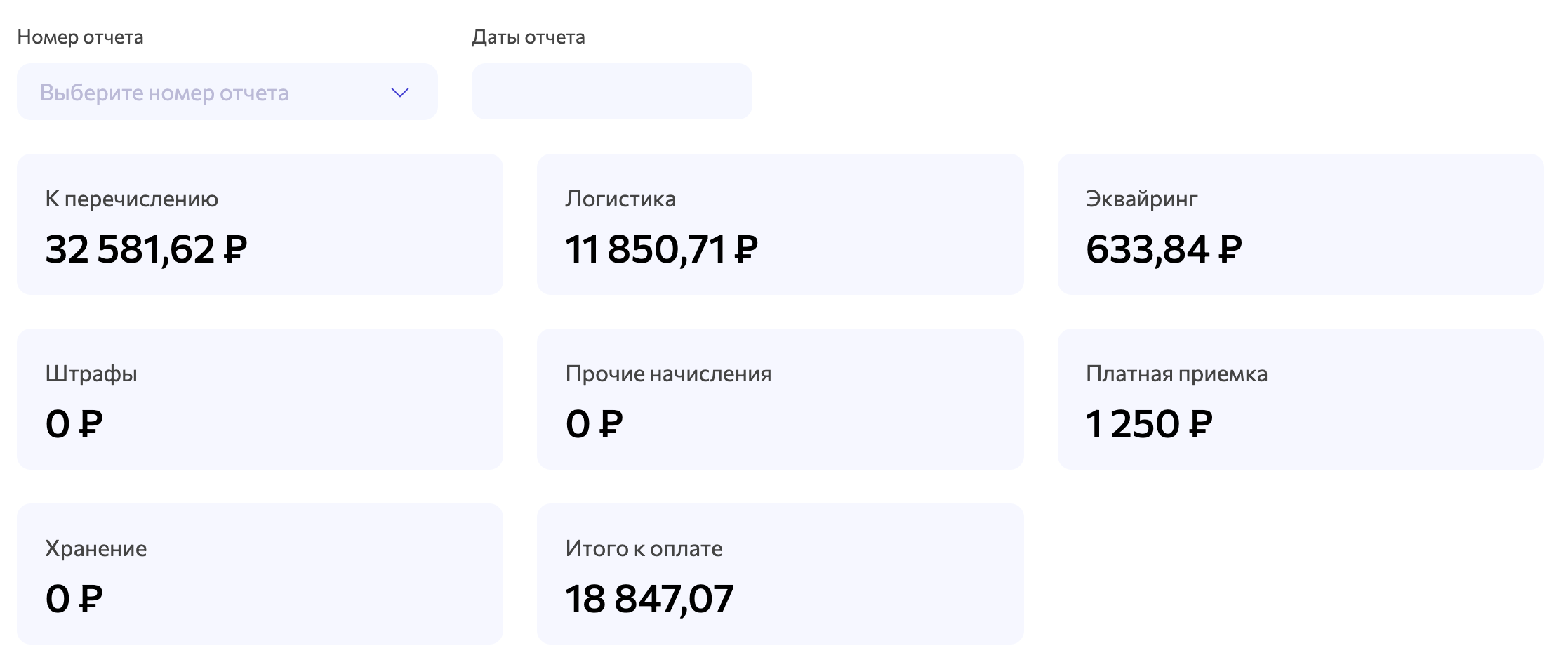
Task: Click the "Даты отчета" date input field
Action: pyautogui.click(x=611, y=91)
